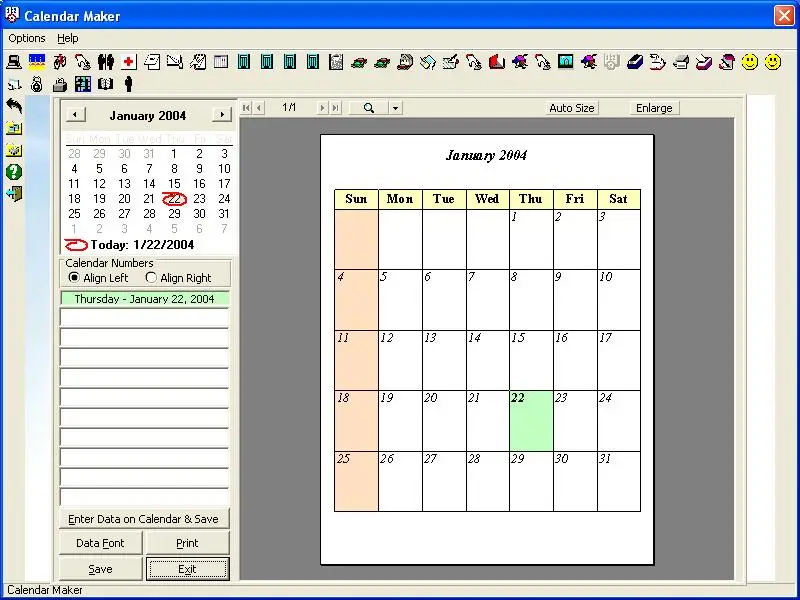This screenshot has height=600, width=800.
Task: Click the green day 22 cell in preview
Action: click(531, 421)
